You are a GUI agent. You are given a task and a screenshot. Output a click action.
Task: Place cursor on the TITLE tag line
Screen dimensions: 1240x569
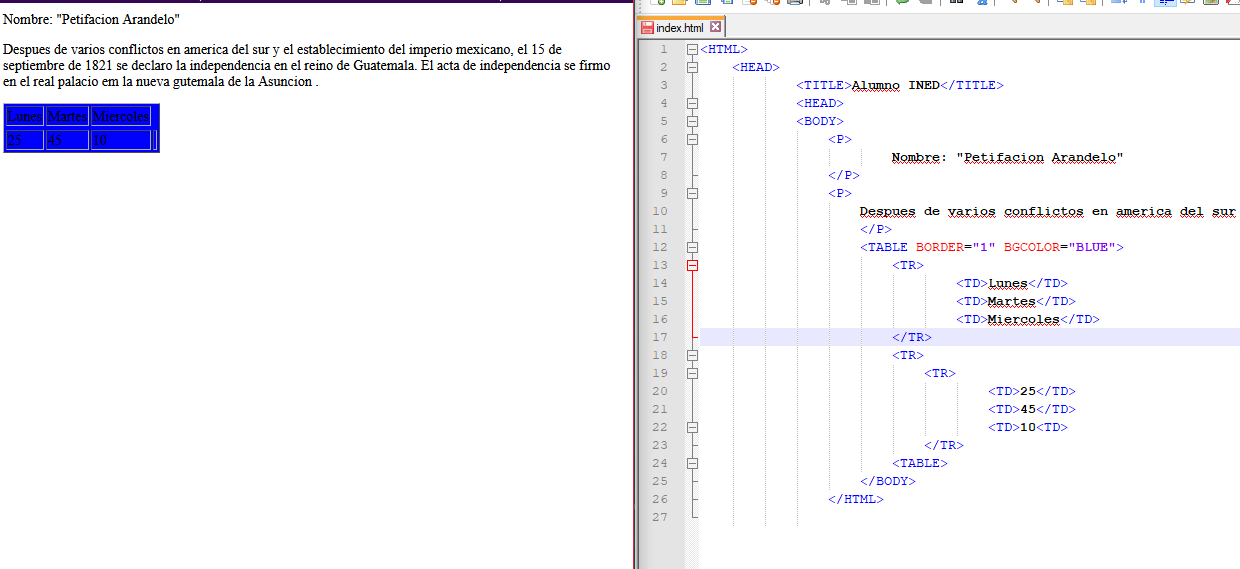pos(899,85)
